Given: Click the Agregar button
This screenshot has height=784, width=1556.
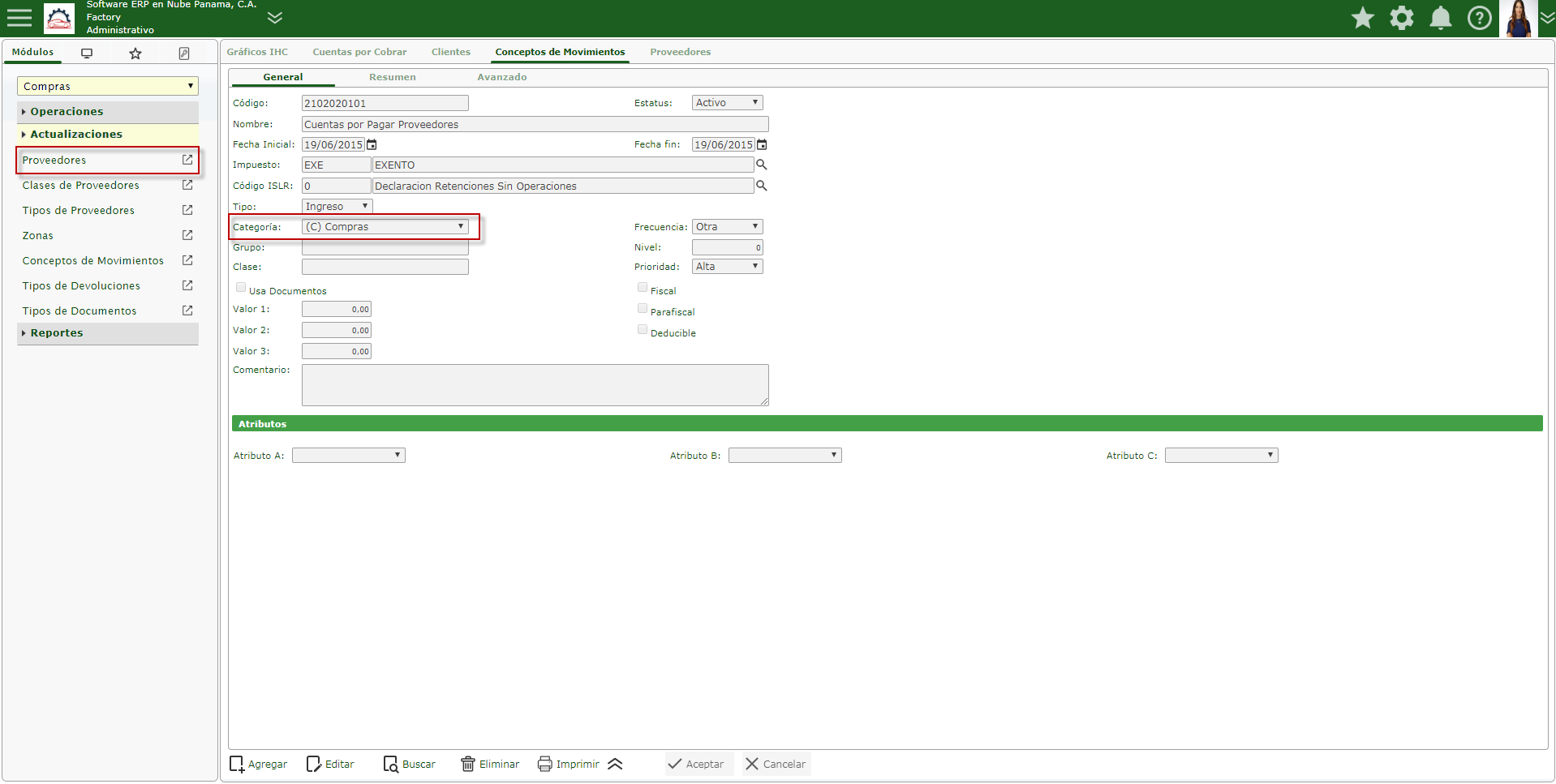Looking at the screenshot, I should [259, 764].
